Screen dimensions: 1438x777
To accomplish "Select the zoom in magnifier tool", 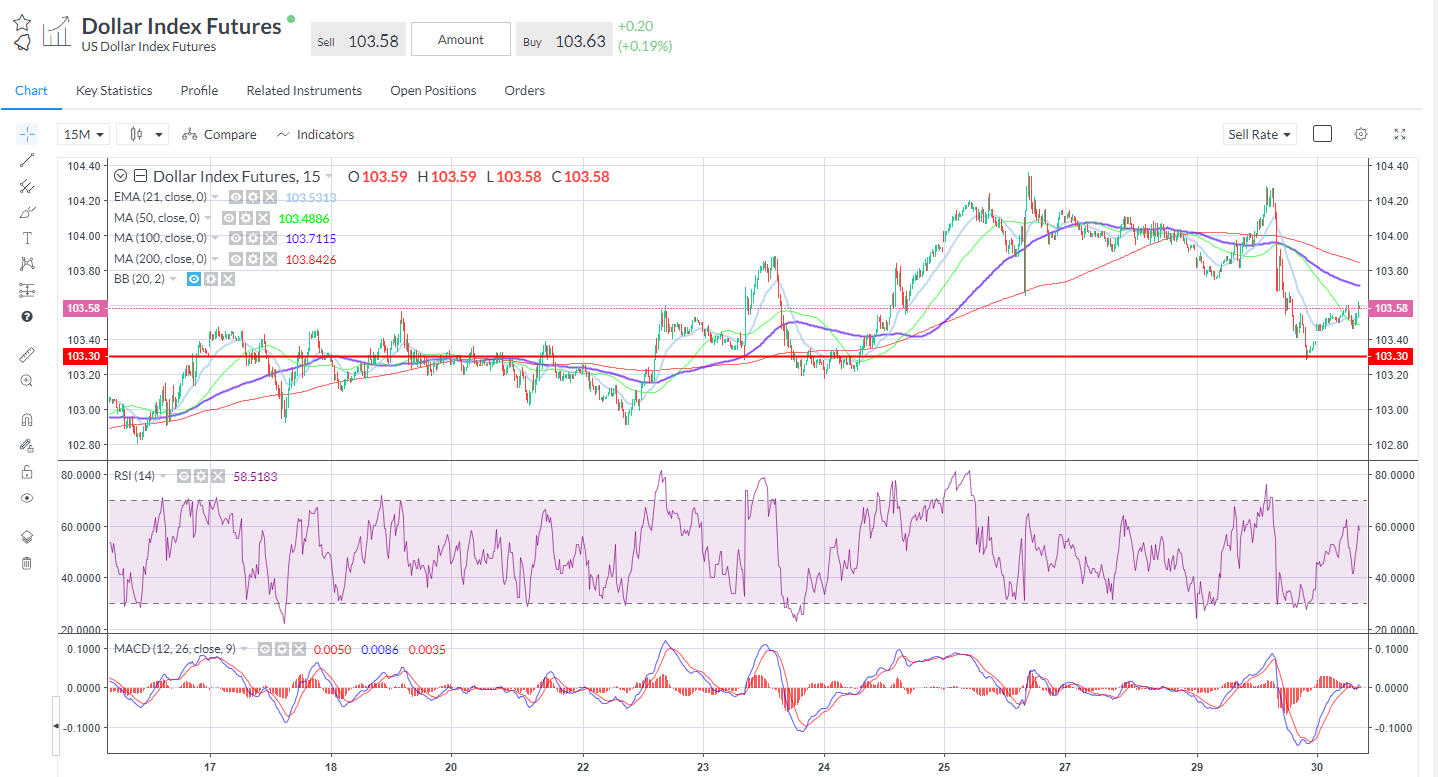I will (27, 381).
